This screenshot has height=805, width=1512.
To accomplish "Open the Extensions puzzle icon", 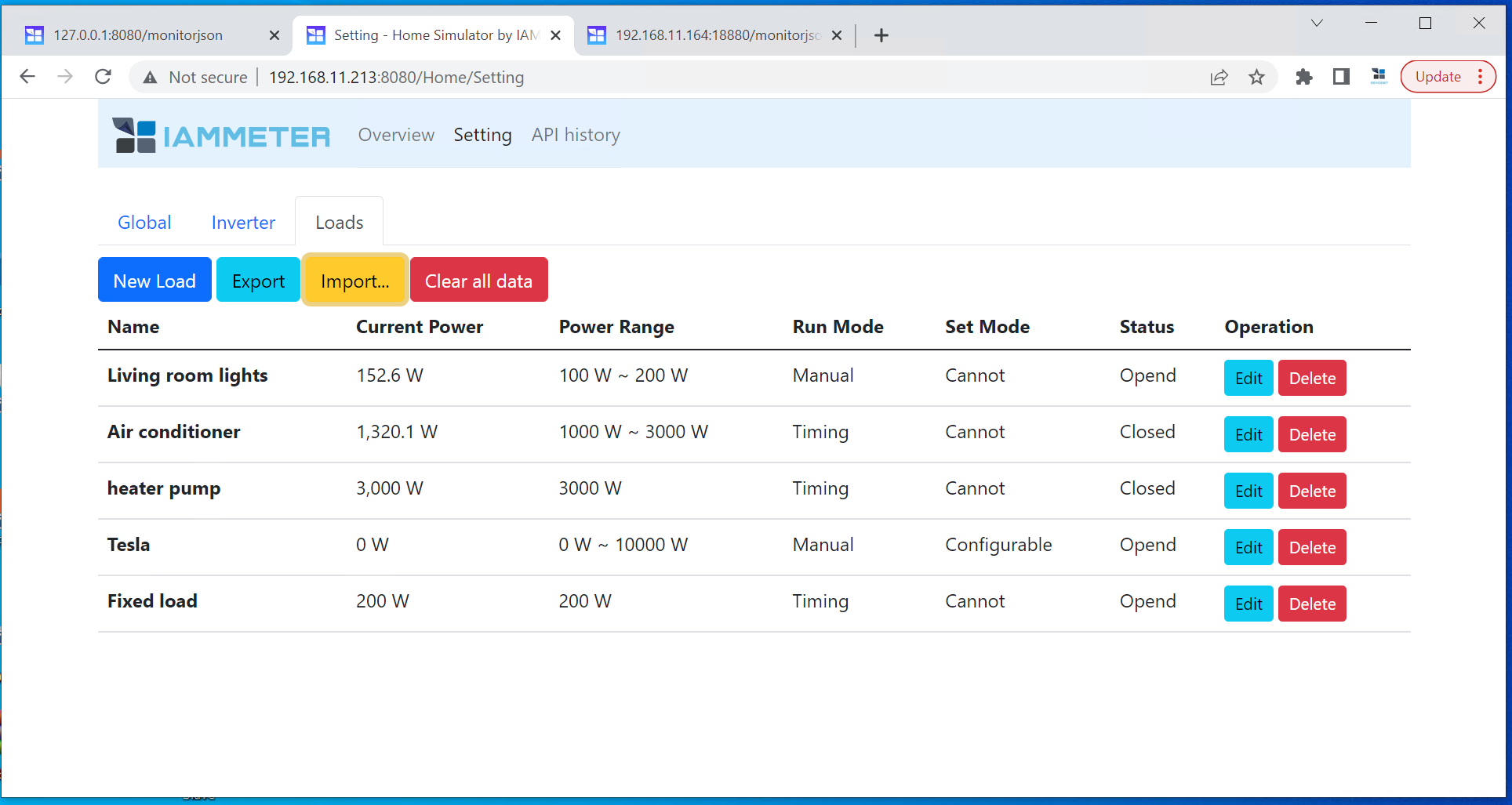I will click(1303, 77).
